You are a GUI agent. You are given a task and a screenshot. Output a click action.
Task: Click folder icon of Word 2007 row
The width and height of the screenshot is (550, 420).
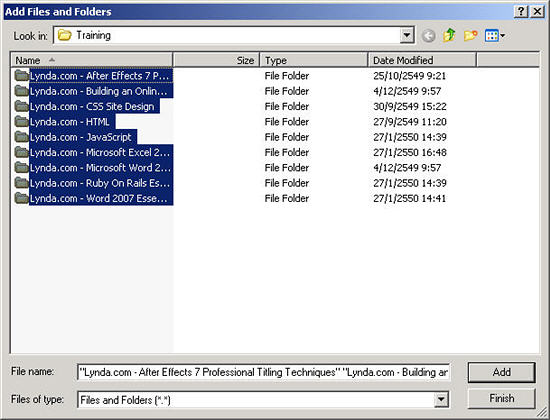point(22,198)
